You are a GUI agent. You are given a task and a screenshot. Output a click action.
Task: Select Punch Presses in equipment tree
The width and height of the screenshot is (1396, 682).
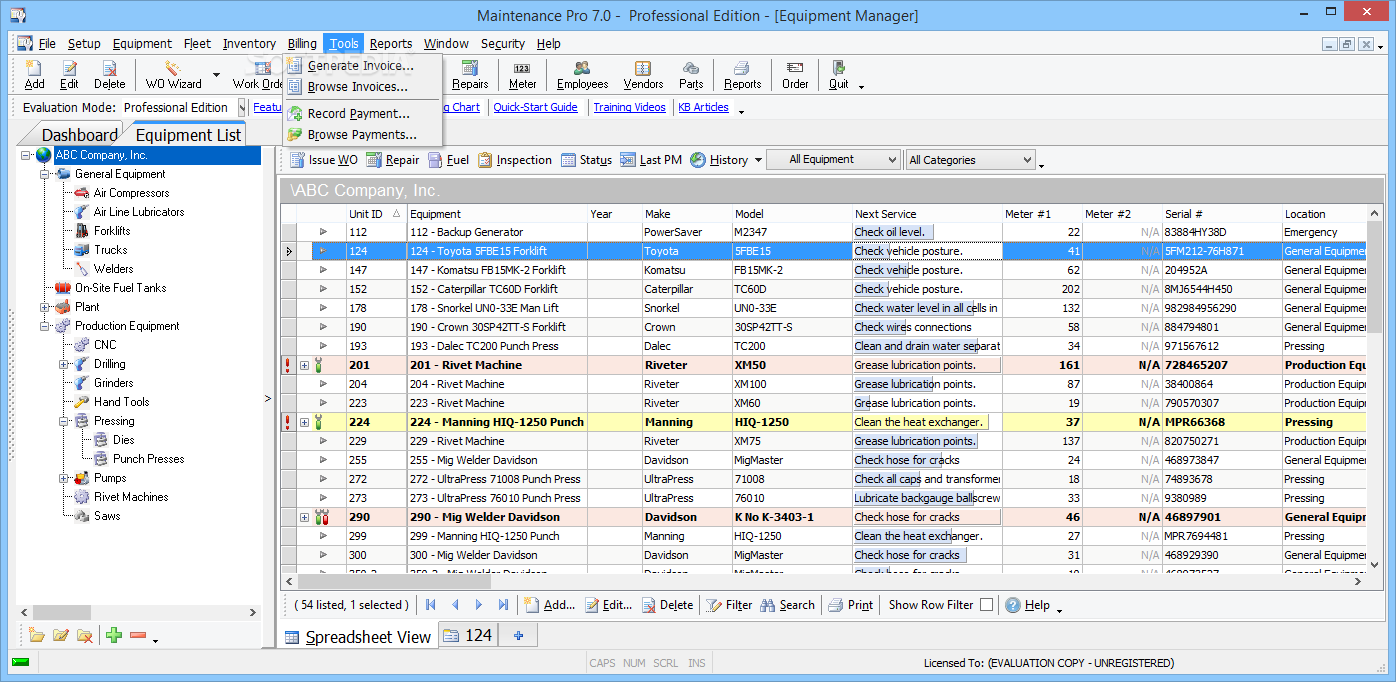coord(148,459)
